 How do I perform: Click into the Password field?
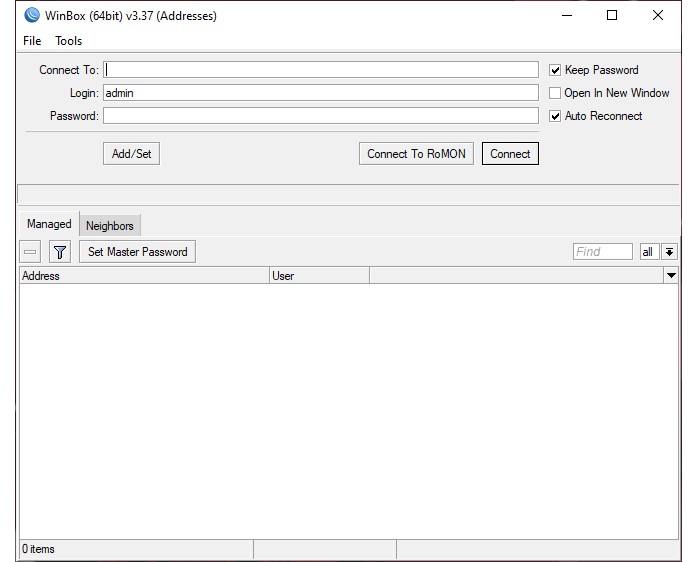[x=321, y=116]
